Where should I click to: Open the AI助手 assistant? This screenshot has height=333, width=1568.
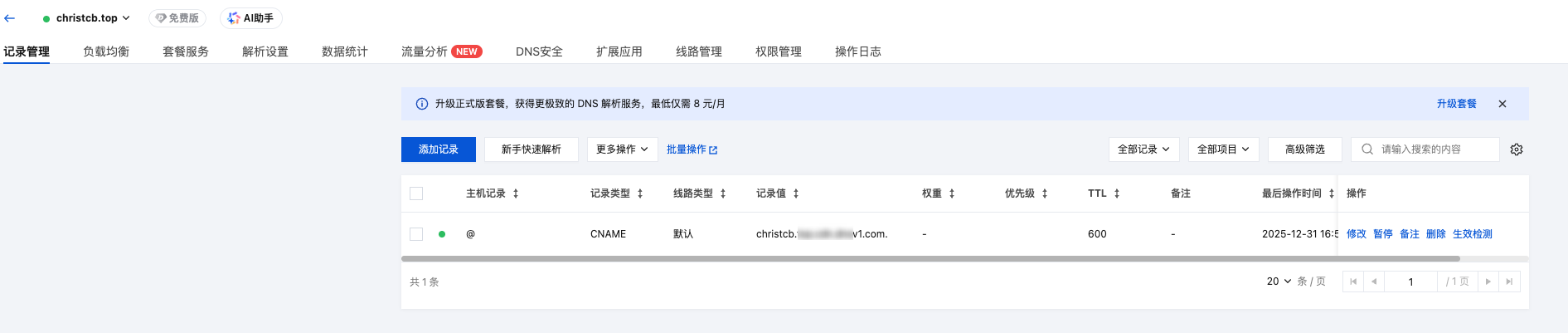[x=251, y=17]
